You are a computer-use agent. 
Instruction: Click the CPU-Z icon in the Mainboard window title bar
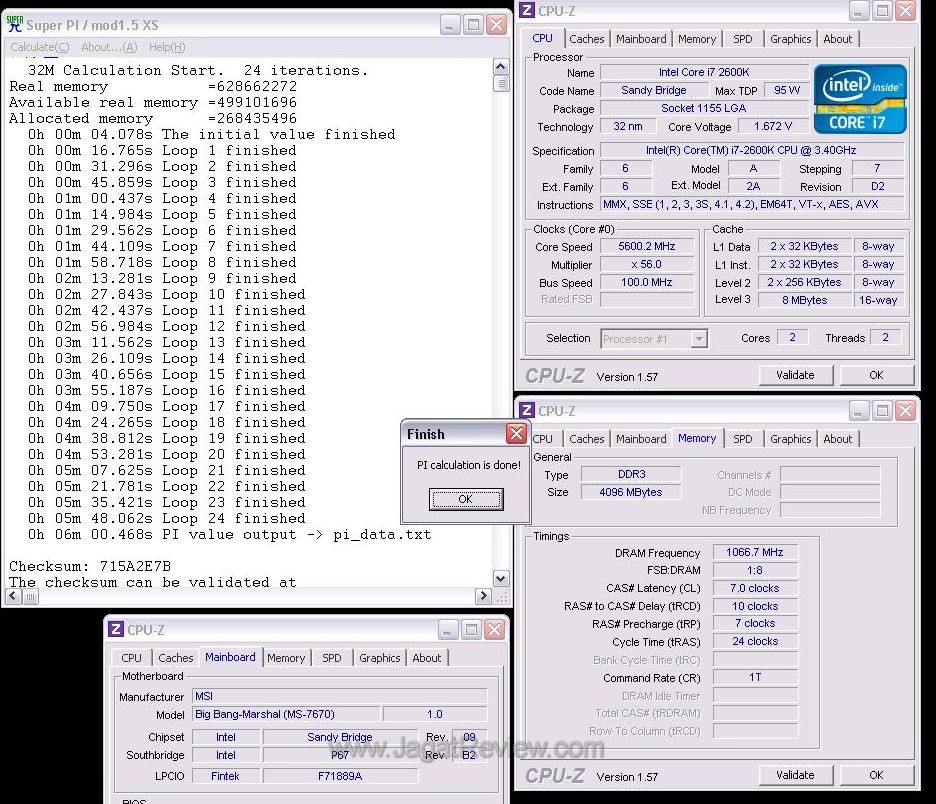pos(116,630)
